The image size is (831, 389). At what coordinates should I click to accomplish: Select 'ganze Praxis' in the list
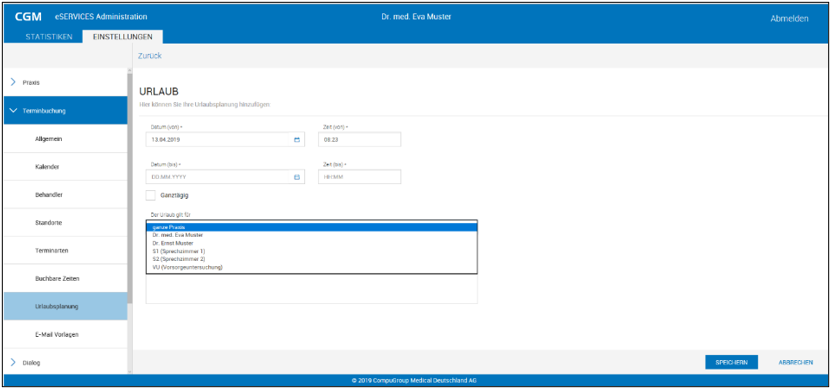[312, 227]
